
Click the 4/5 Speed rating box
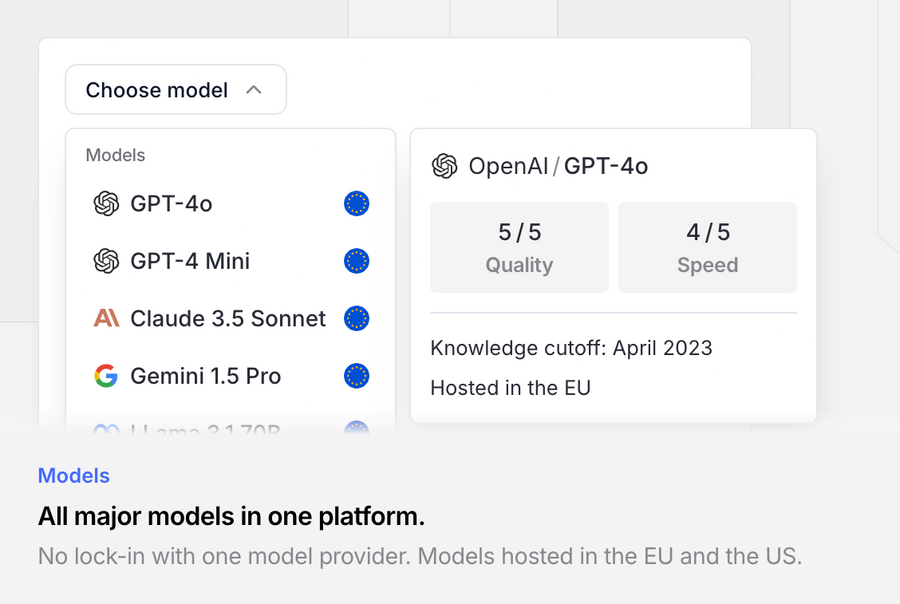(707, 247)
